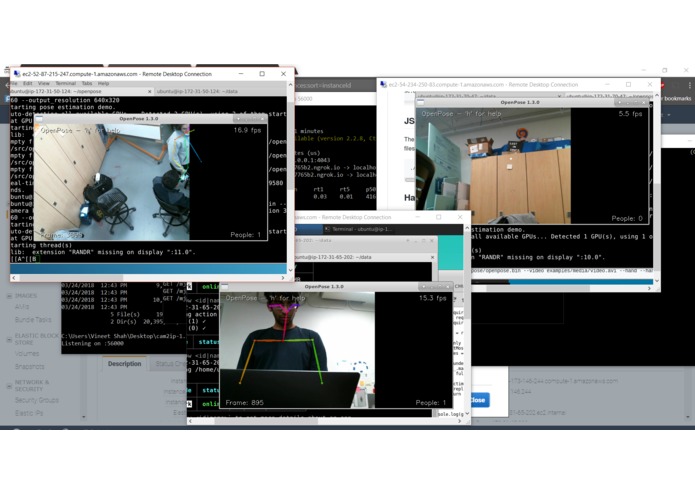695x494 pixels.
Task: Select the Description tab in AWS console
Action: [124, 364]
